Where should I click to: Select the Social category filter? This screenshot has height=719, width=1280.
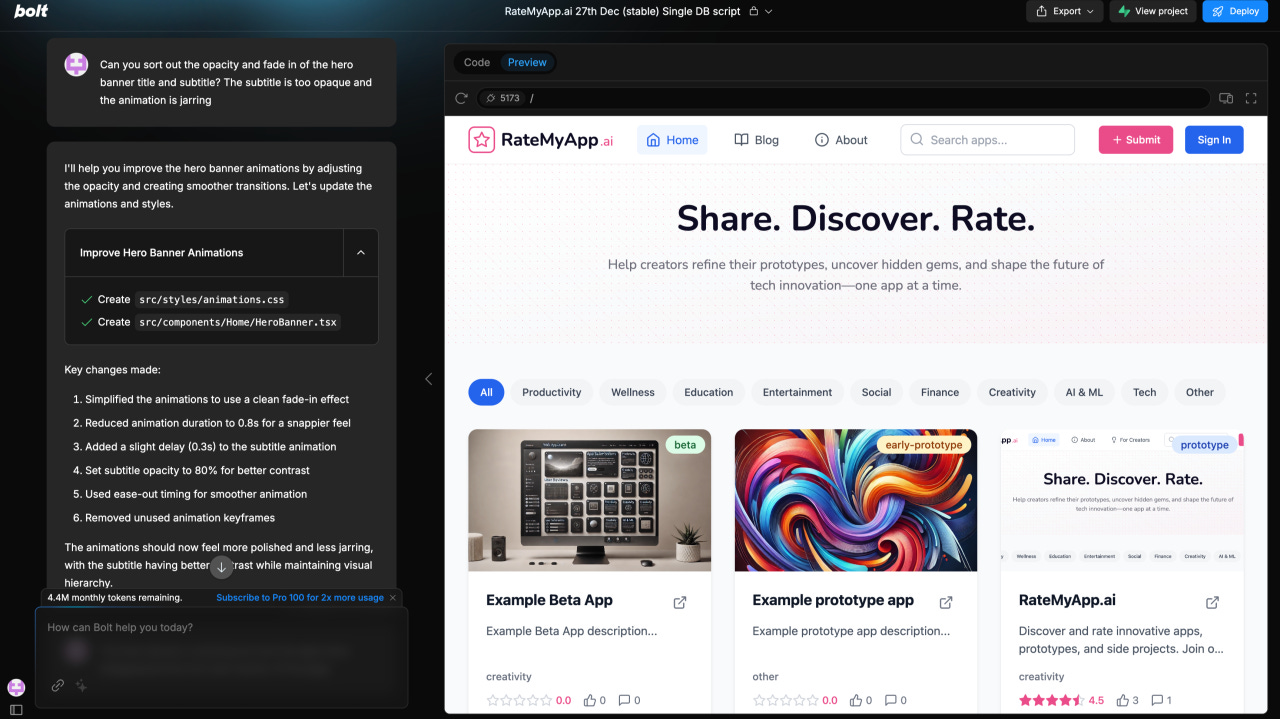tap(876, 392)
